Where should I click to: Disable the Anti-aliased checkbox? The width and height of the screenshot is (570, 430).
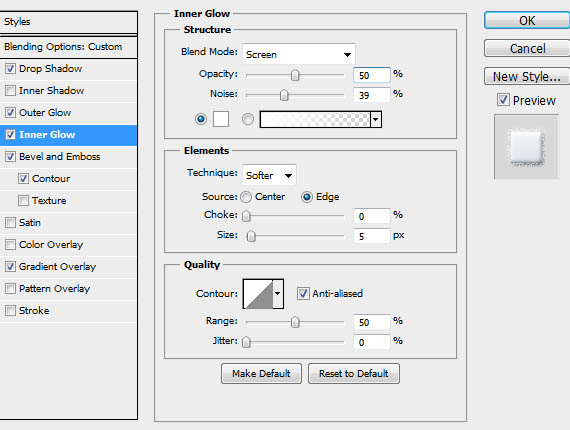point(303,293)
